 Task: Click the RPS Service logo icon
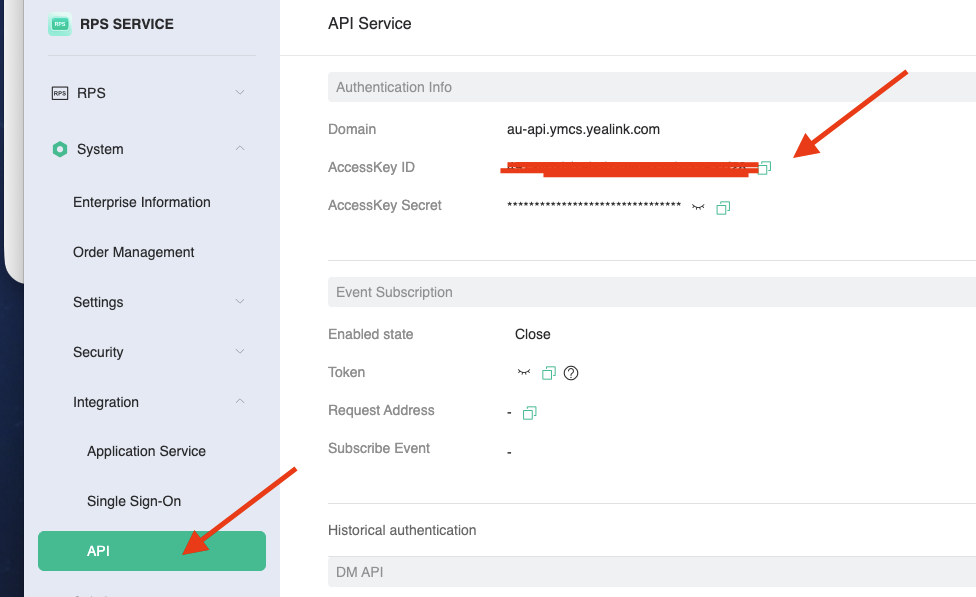60,25
